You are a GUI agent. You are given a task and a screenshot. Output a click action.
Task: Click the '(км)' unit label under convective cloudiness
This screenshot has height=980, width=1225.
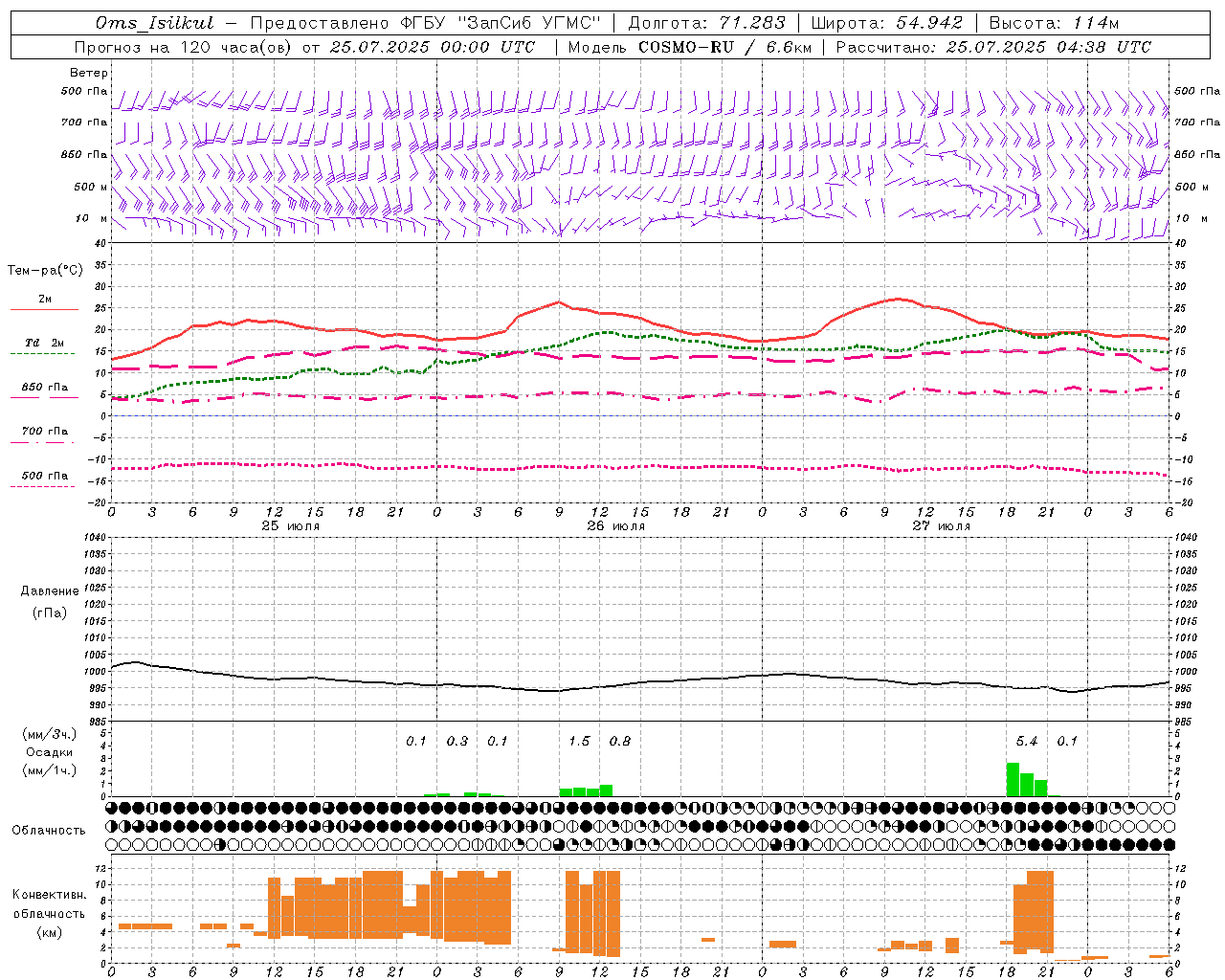(49, 932)
